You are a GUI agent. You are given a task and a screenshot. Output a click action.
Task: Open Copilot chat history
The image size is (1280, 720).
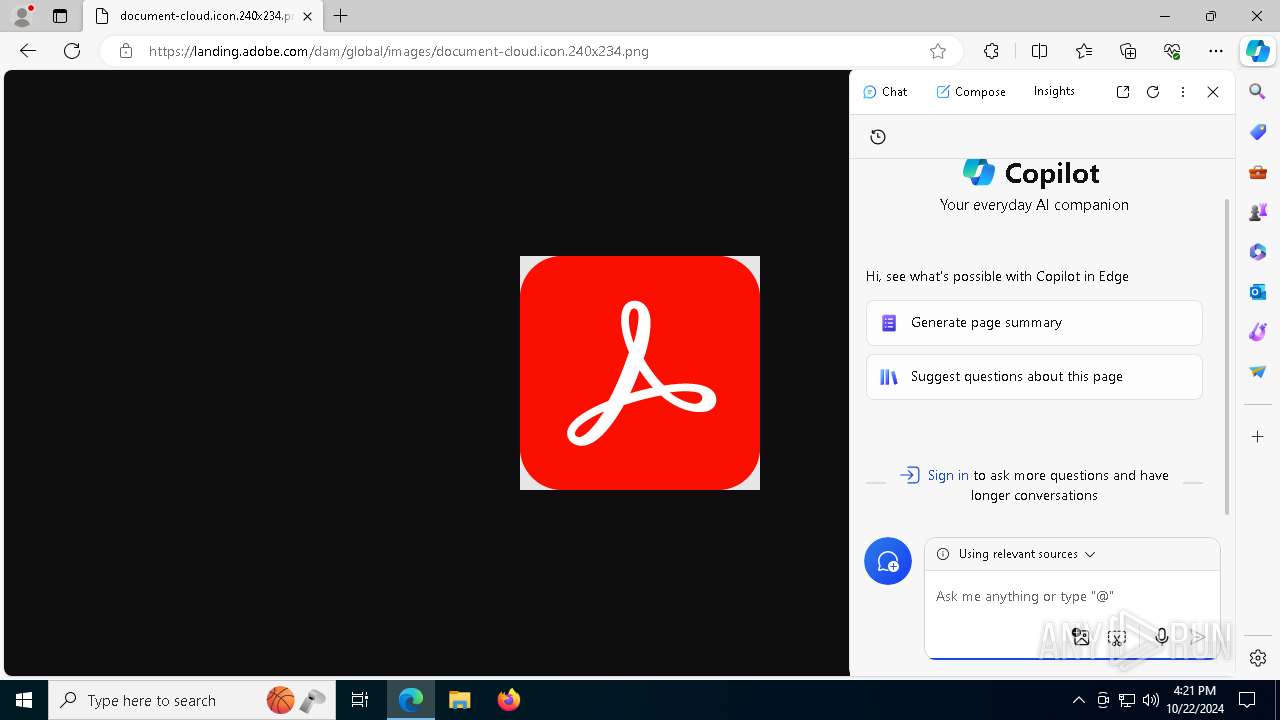pyautogui.click(x=878, y=137)
